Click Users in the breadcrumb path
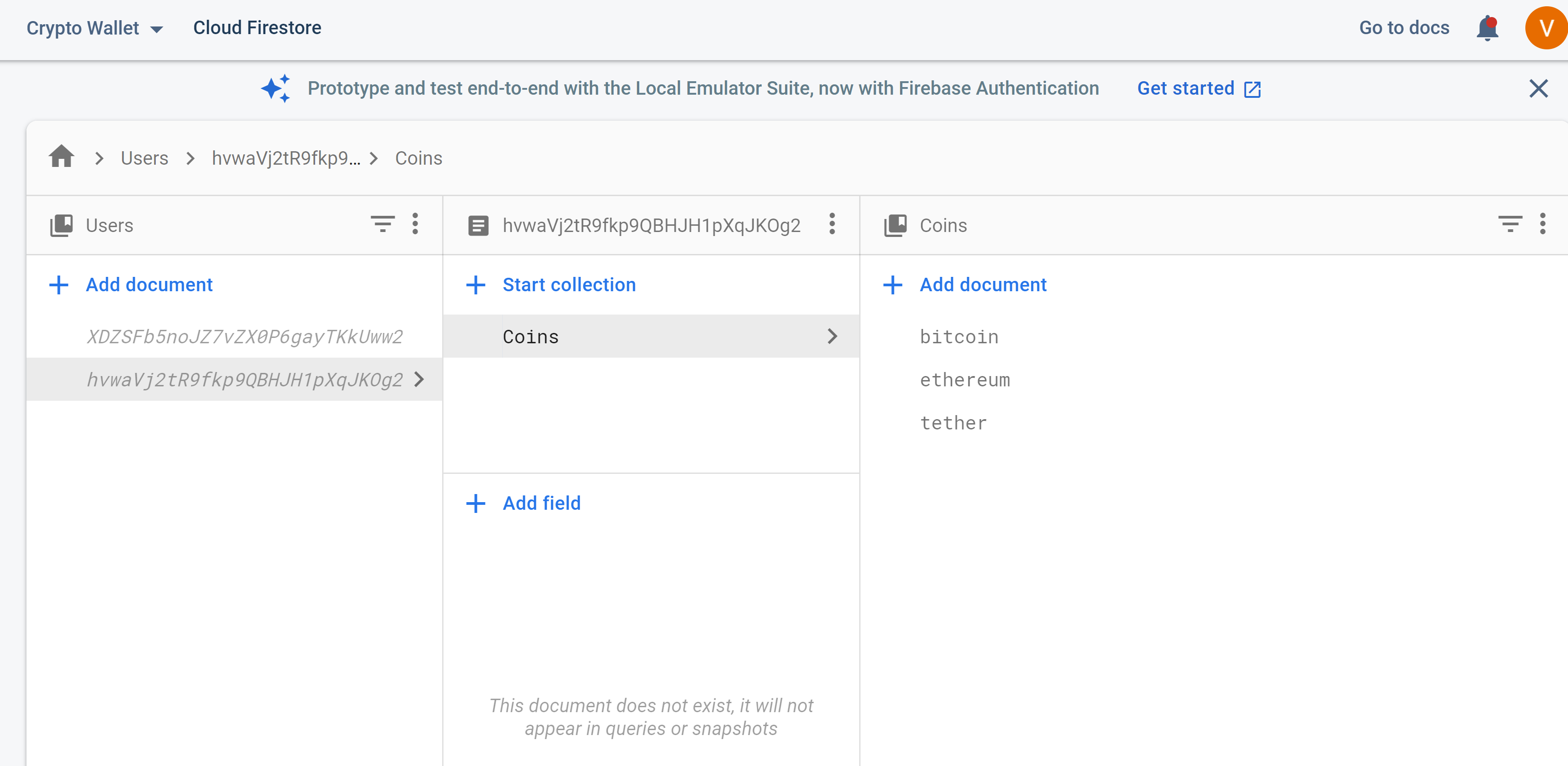 click(x=144, y=158)
